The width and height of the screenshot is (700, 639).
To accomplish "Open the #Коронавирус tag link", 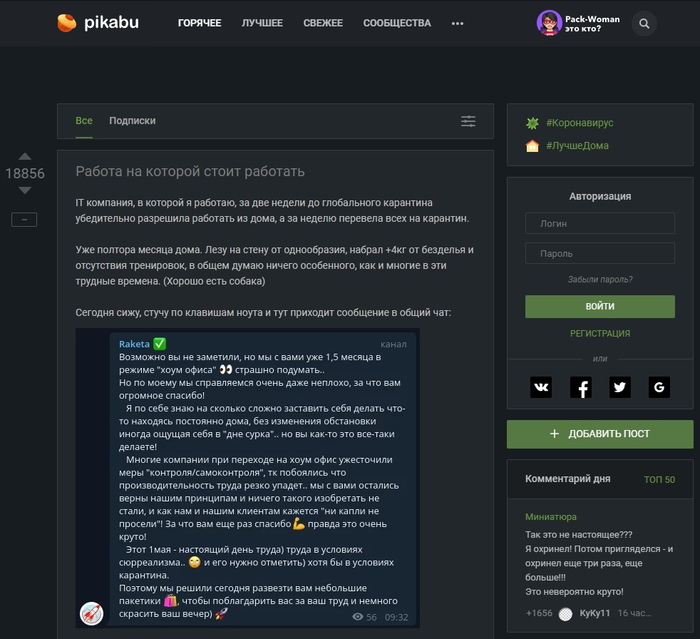I will (x=579, y=123).
